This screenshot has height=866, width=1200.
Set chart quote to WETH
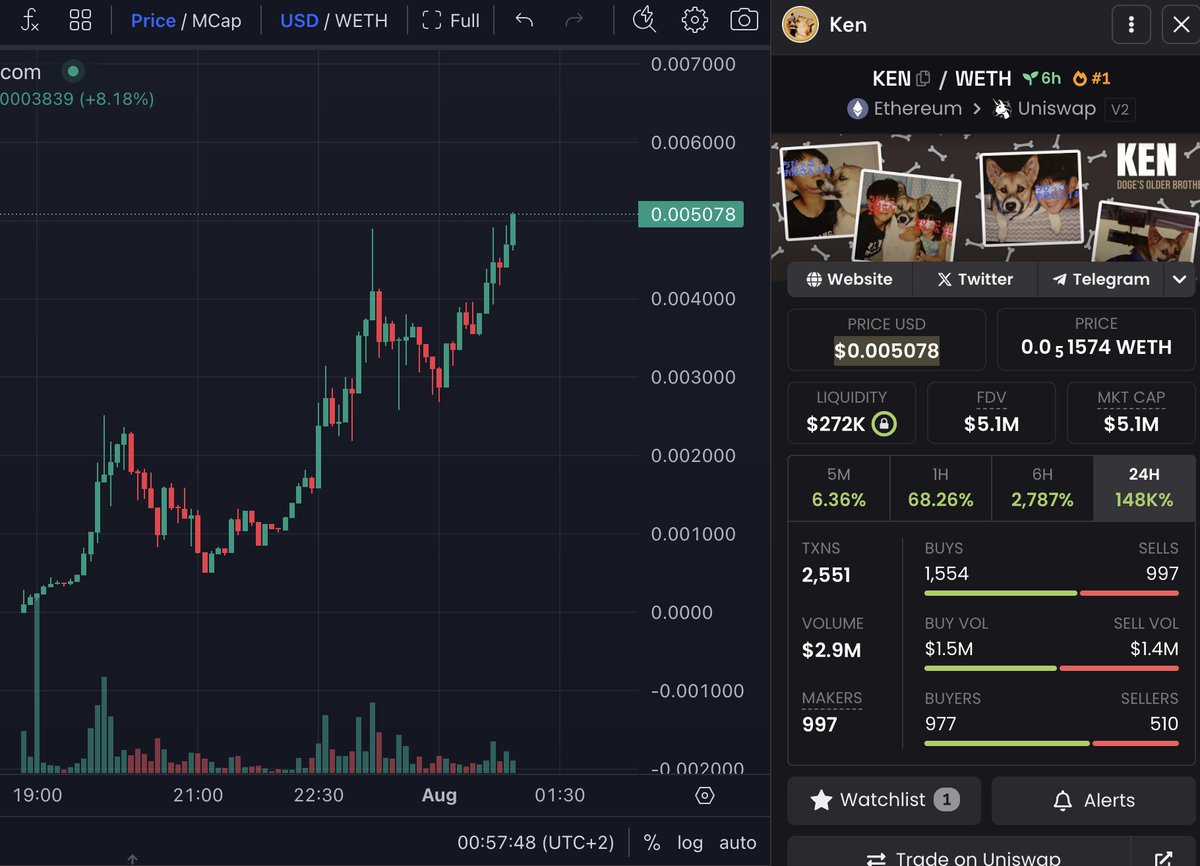(361, 20)
